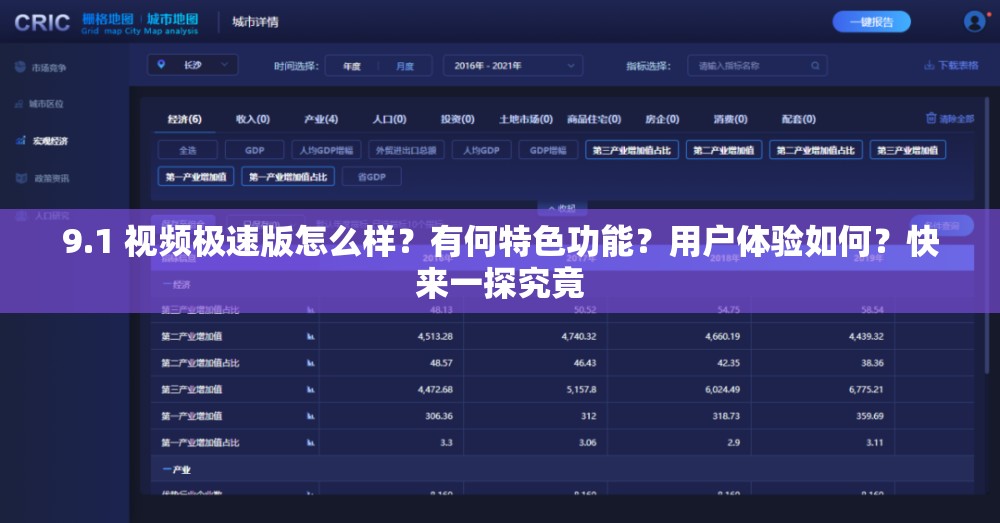The image size is (1000, 523).
Task: Toggle the 外贸进出口总额 indicator chip
Action: 406,150
